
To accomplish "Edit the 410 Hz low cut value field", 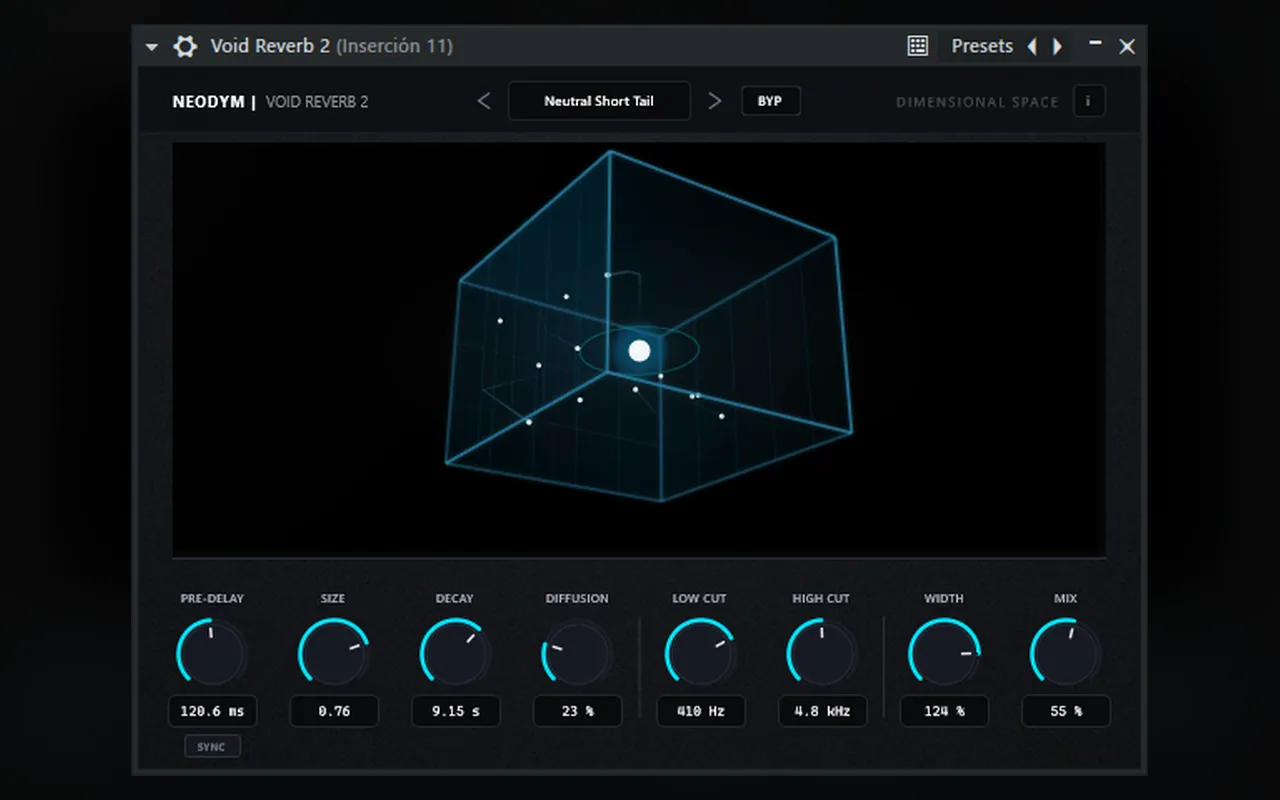I will coord(700,711).
